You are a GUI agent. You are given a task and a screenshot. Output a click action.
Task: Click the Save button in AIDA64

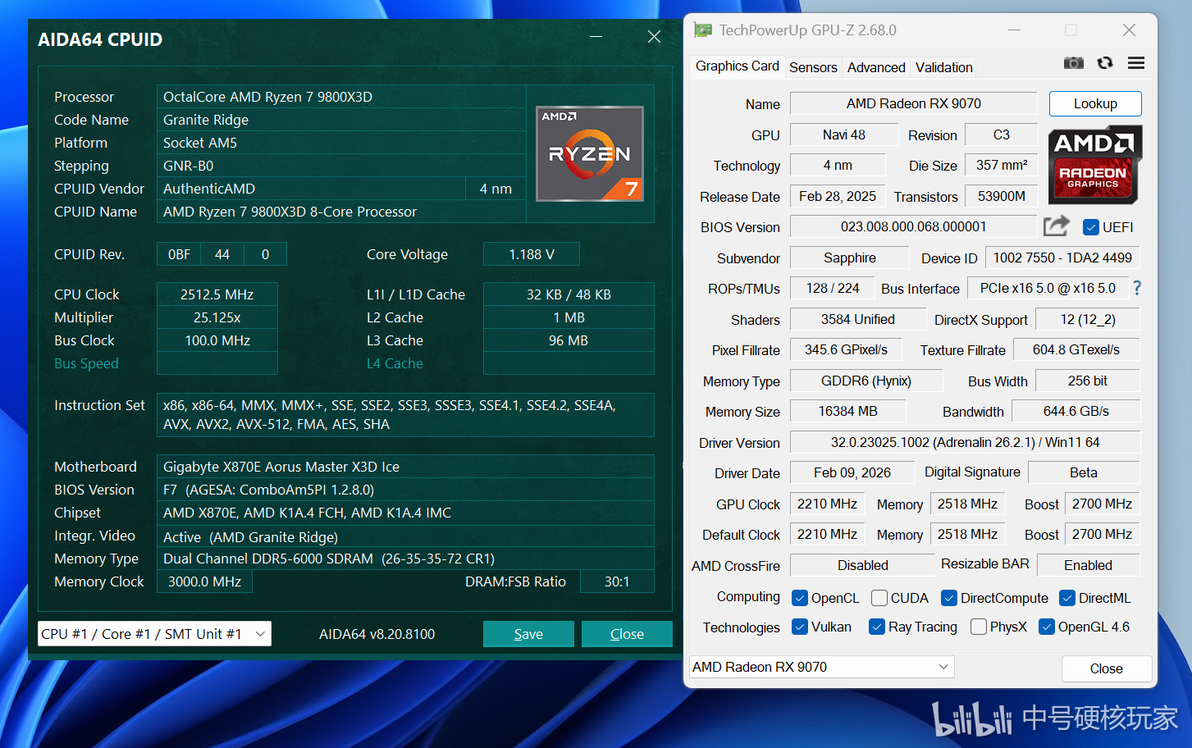[528, 634]
